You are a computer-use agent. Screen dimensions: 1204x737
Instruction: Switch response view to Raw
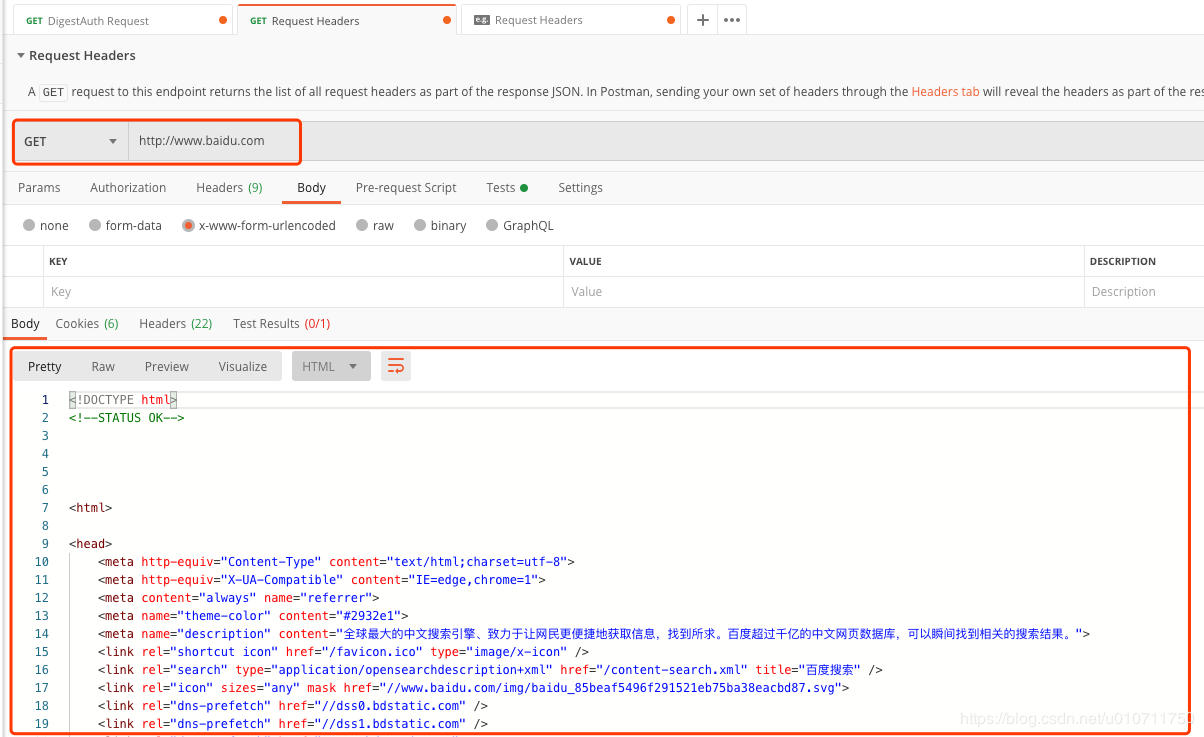point(103,366)
